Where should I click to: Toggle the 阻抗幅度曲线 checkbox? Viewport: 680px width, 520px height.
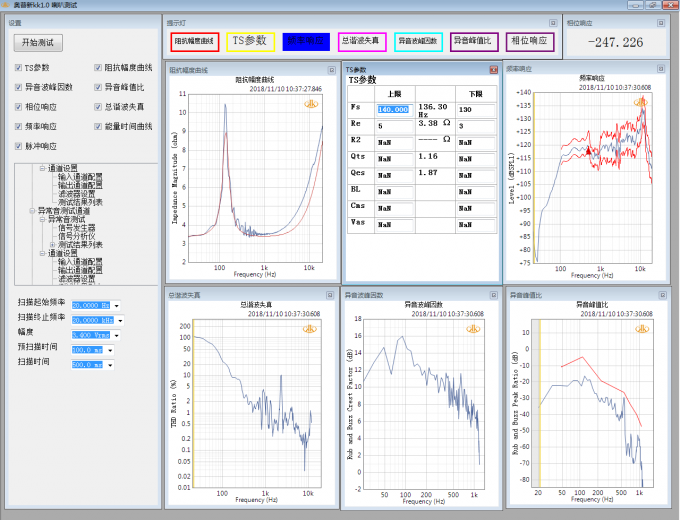pos(98,68)
